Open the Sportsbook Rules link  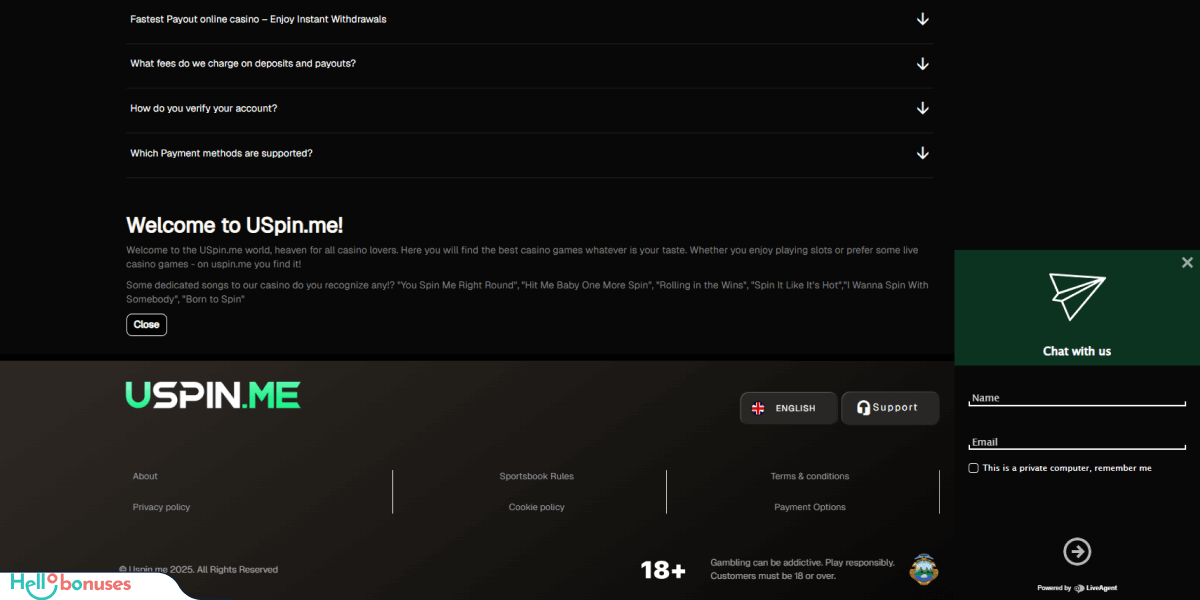(x=537, y=476)
